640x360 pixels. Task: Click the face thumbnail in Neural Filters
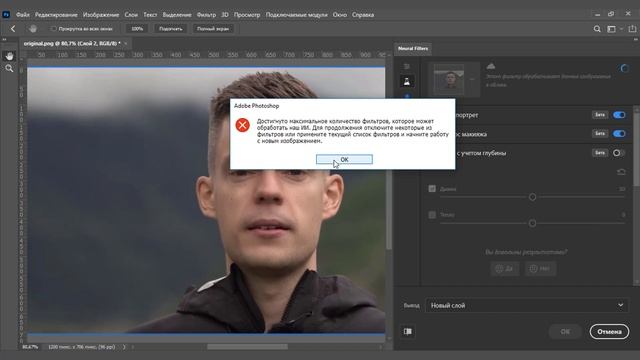(x=449, y=79)
